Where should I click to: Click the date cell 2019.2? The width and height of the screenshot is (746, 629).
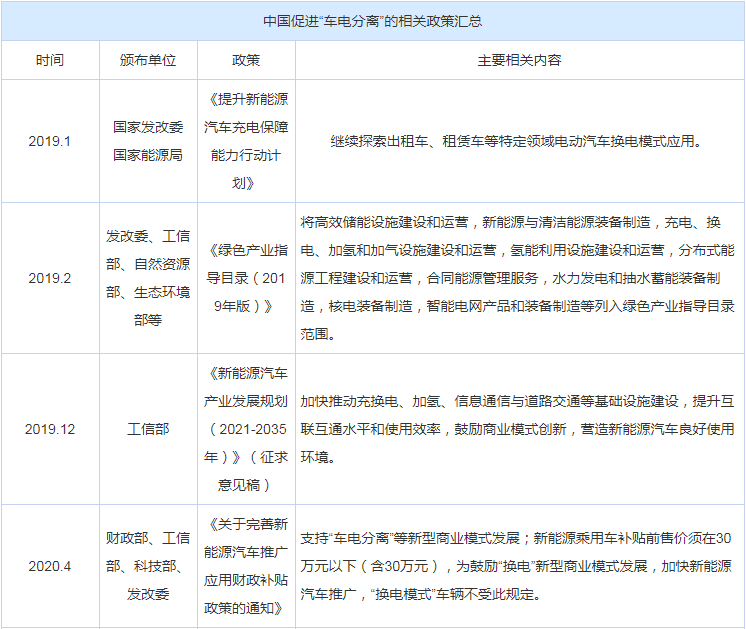(49, 278)
